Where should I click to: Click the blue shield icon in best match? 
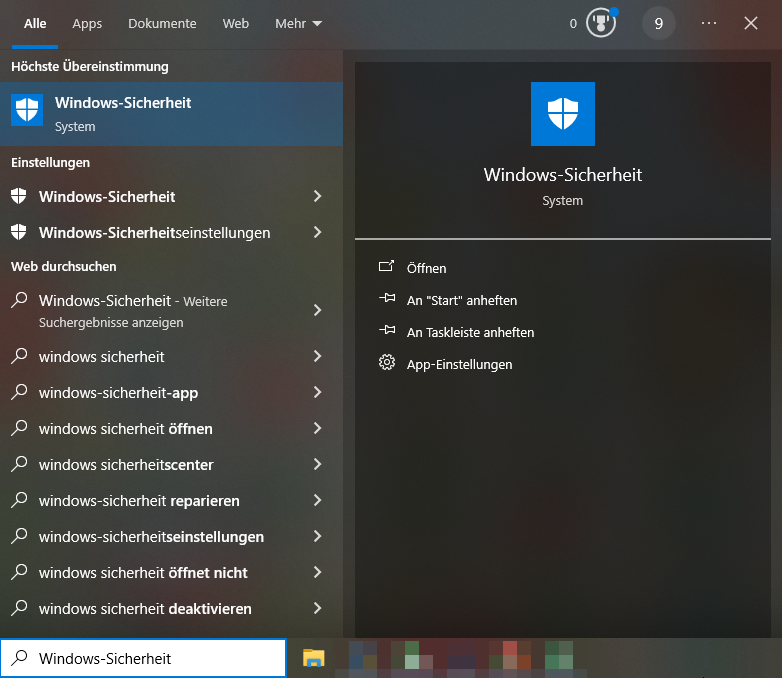click(27, 110)
